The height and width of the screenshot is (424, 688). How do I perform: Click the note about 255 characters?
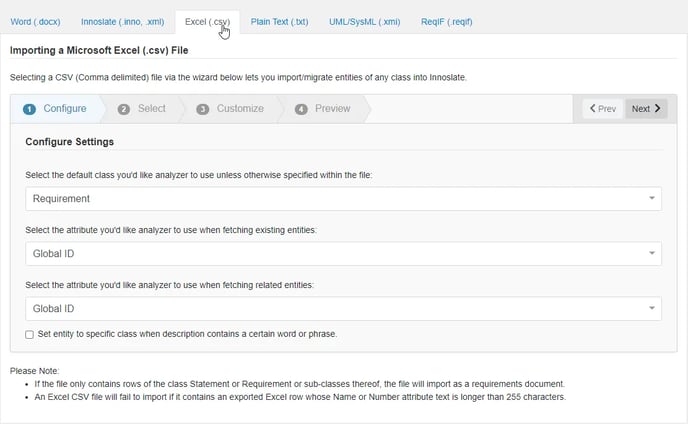pyautogui.click(x=300, y=397)
